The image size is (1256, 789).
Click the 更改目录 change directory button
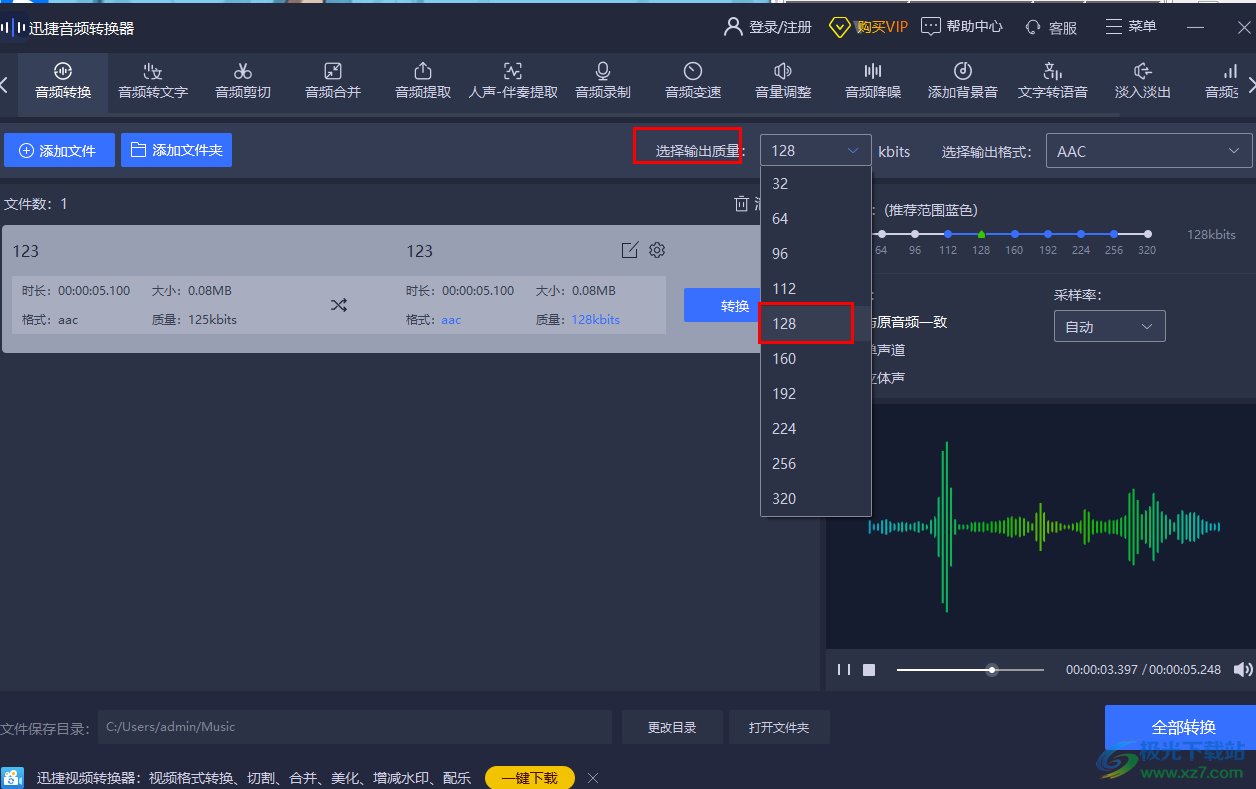[672, 727]
